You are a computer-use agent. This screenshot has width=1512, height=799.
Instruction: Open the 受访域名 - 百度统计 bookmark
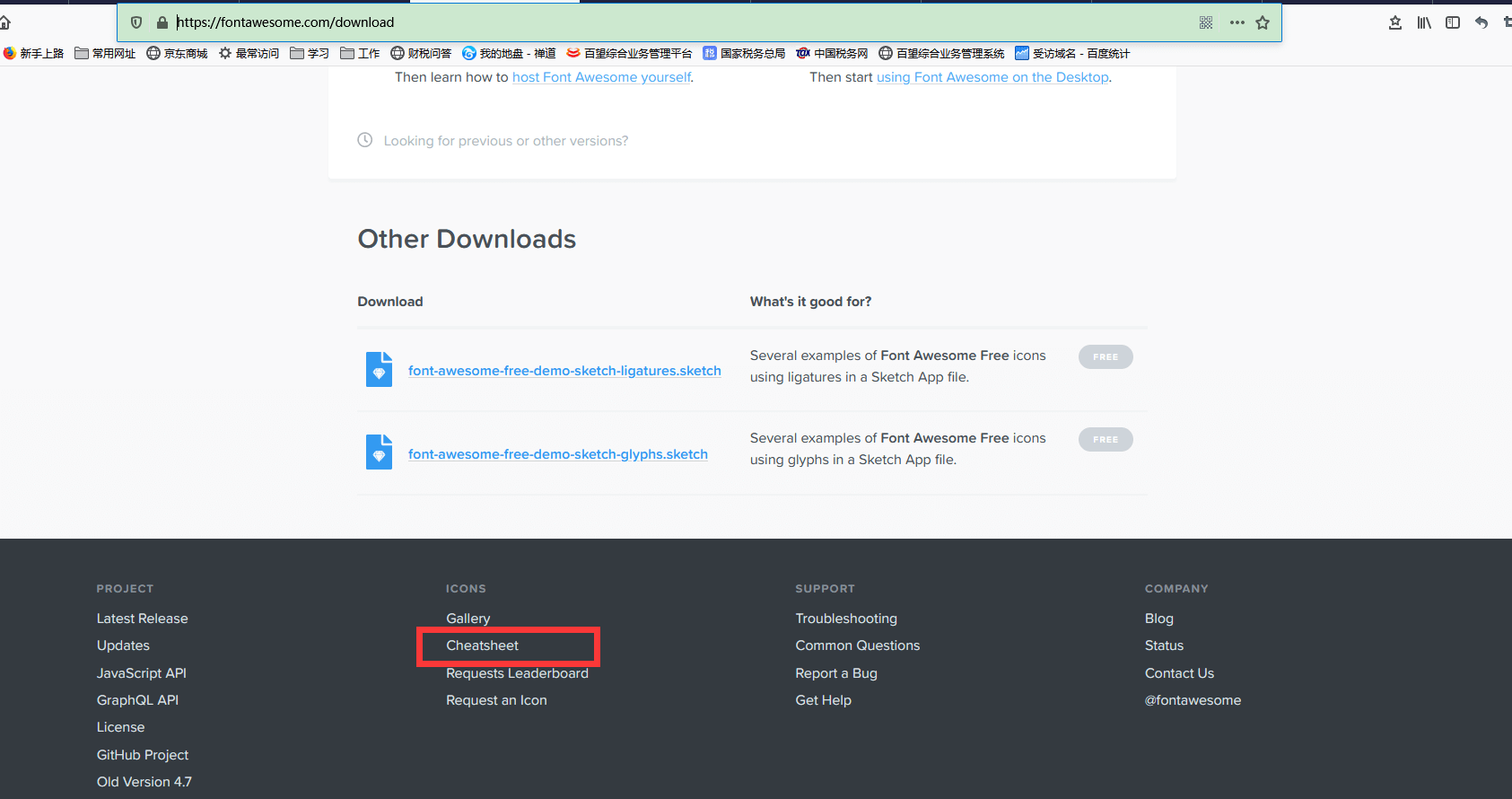(1072, 53)
